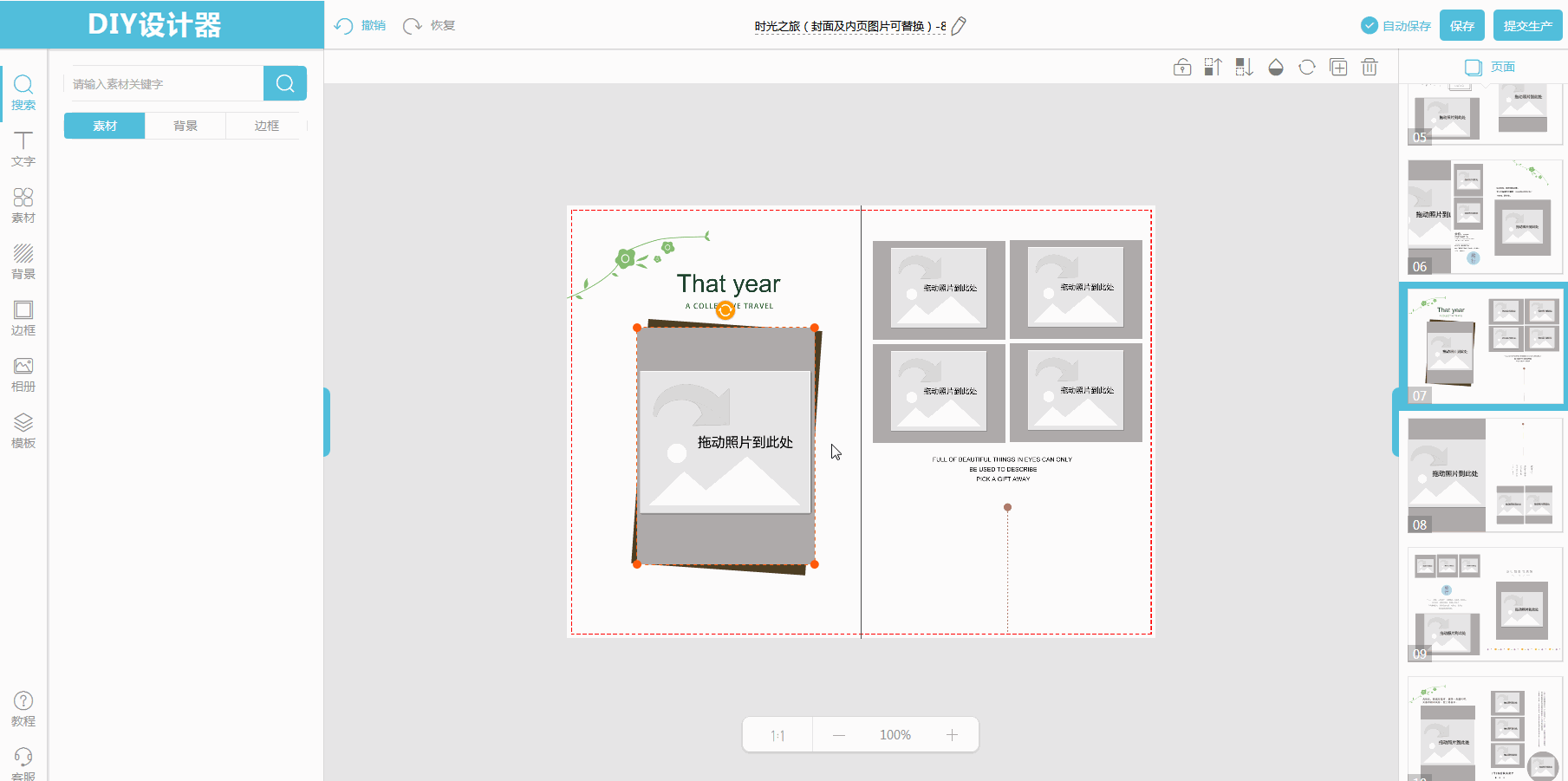Image resolution: width=1568 pixels, height=781 pixels.
Task: Click the rotate element icon in toolbar
Action: coord(1307,68)
